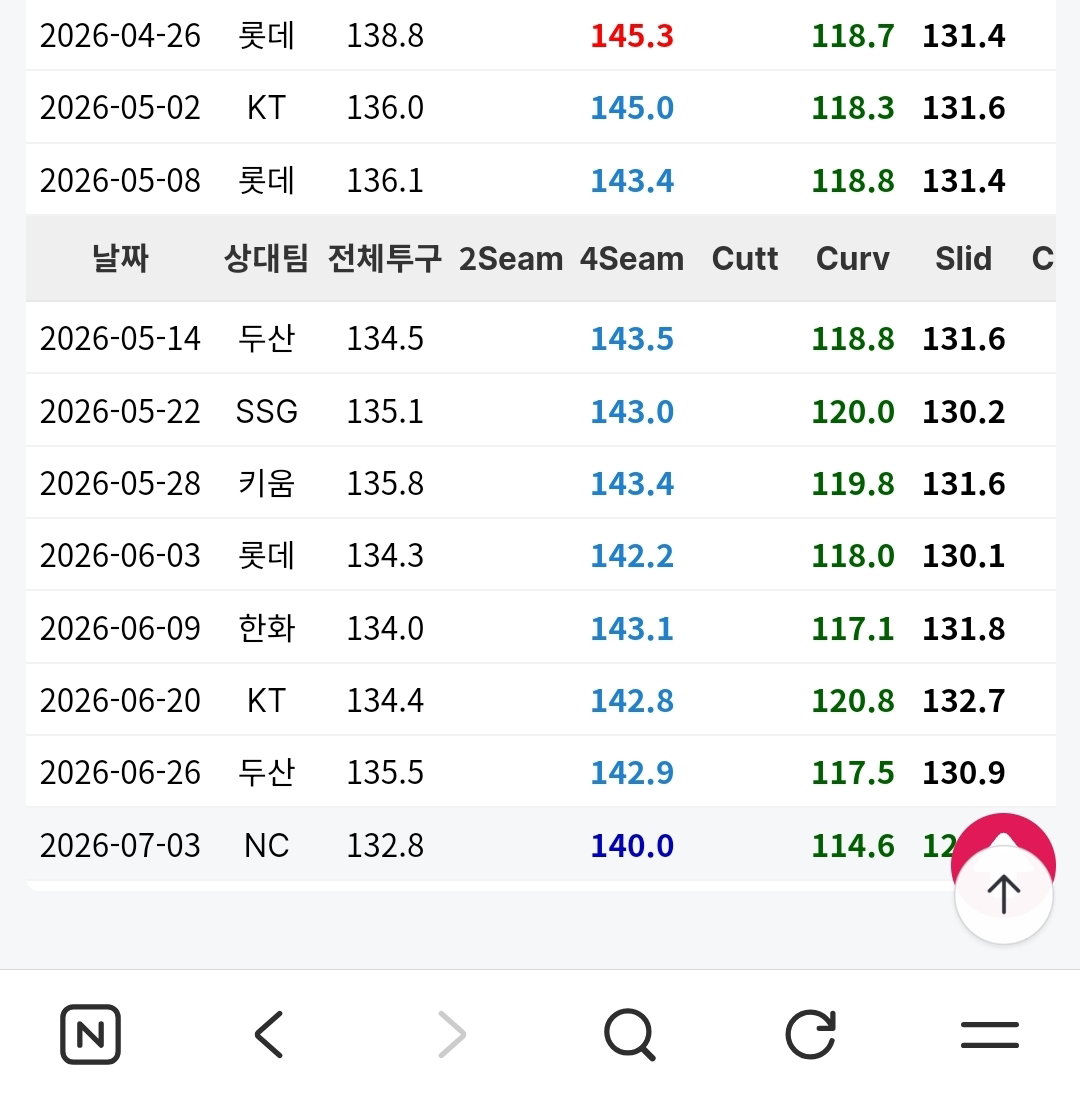1080x1099 pixels.
Task: Go back with the left arrow icon
Action: pos(269,1034)
